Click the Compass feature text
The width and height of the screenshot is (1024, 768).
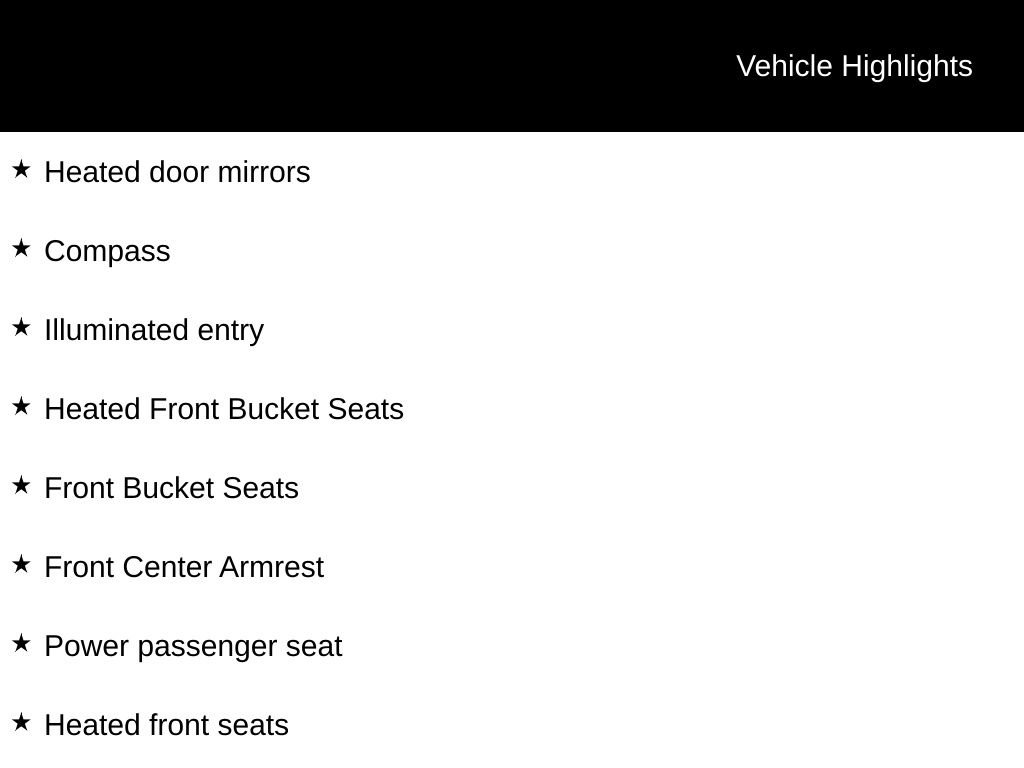(x=107, y=252)
